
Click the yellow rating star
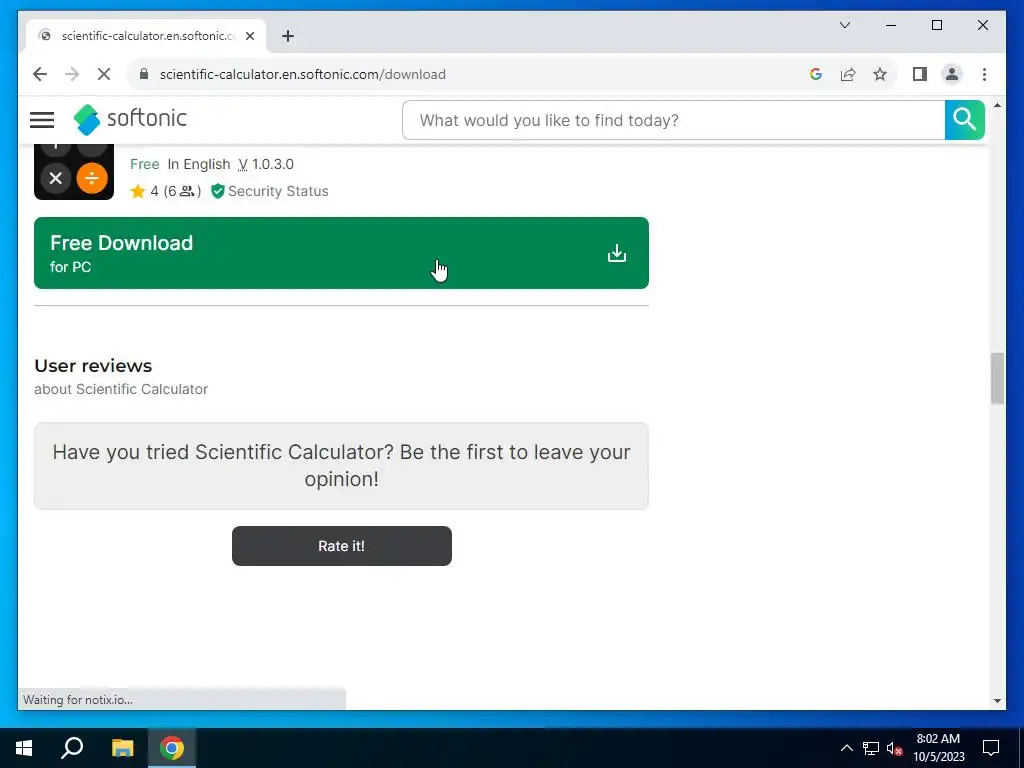(138, 191)
